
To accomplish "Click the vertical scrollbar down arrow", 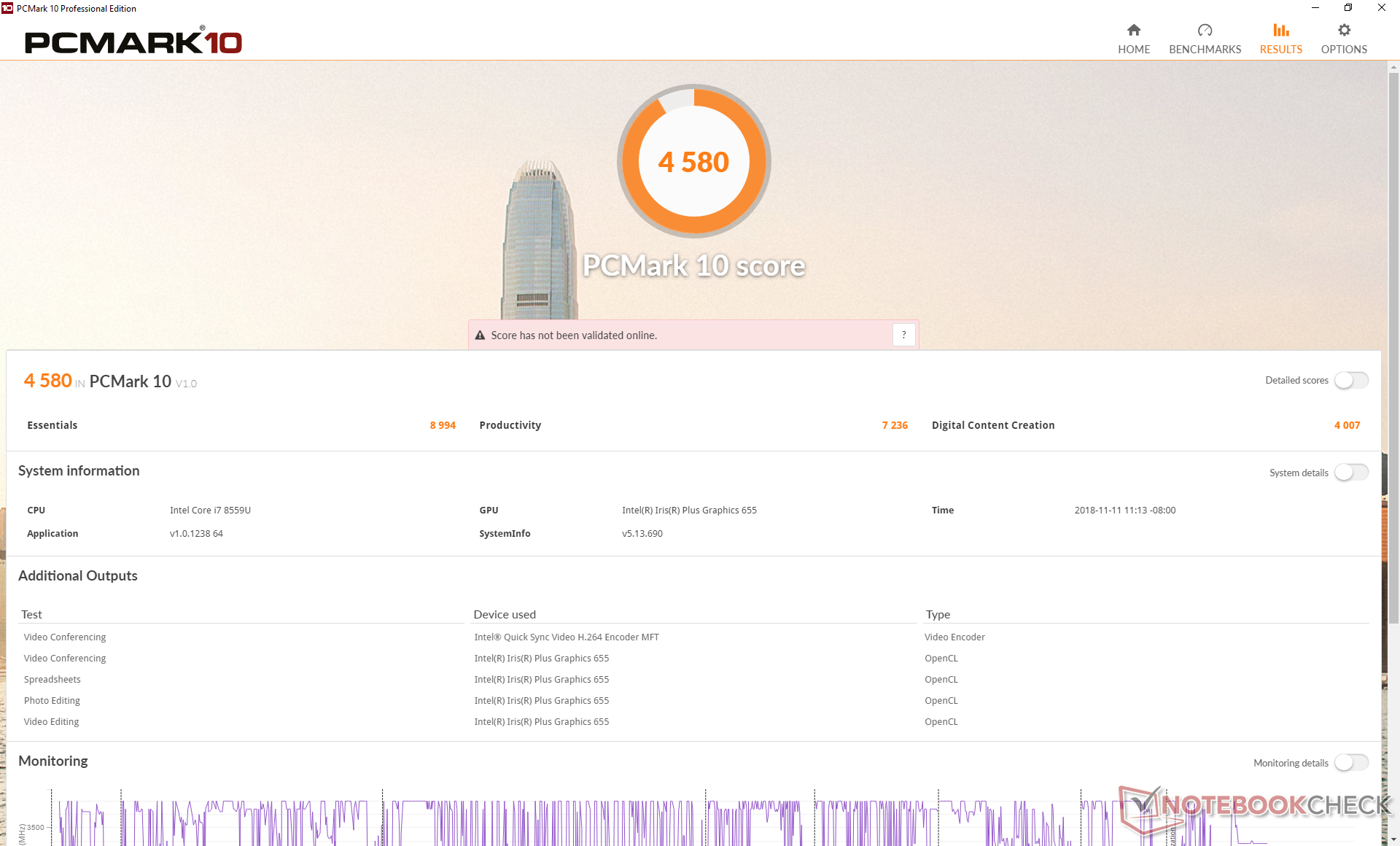I will 1393,839.
